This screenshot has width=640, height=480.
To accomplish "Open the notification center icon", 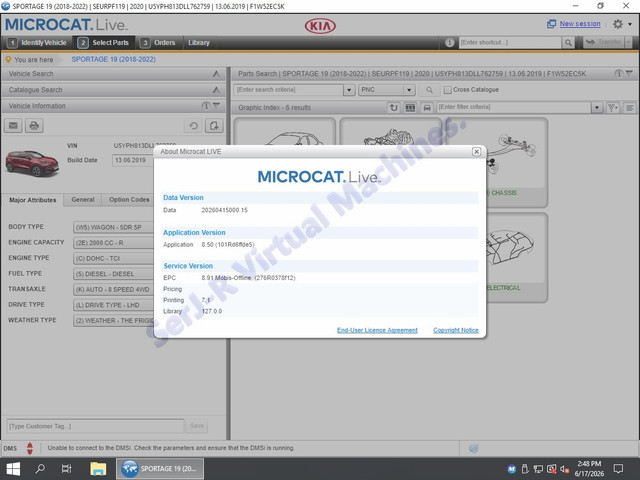I will point(618,469).
